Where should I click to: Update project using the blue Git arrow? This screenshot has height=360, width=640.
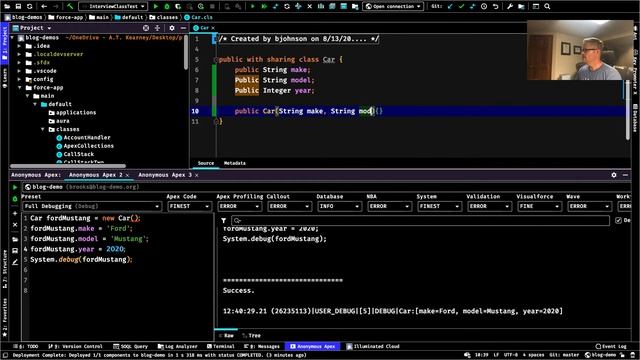[x=450, y=7]
